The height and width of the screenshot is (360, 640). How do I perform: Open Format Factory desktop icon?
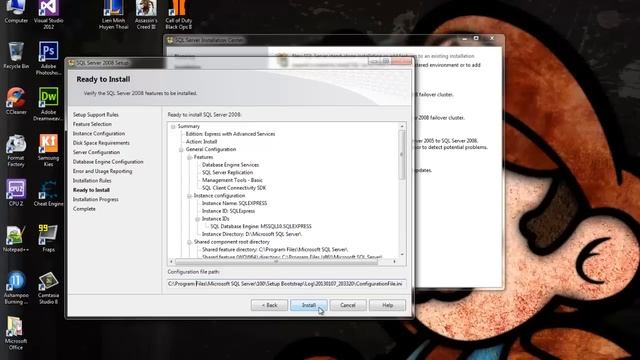pos(16,151)
